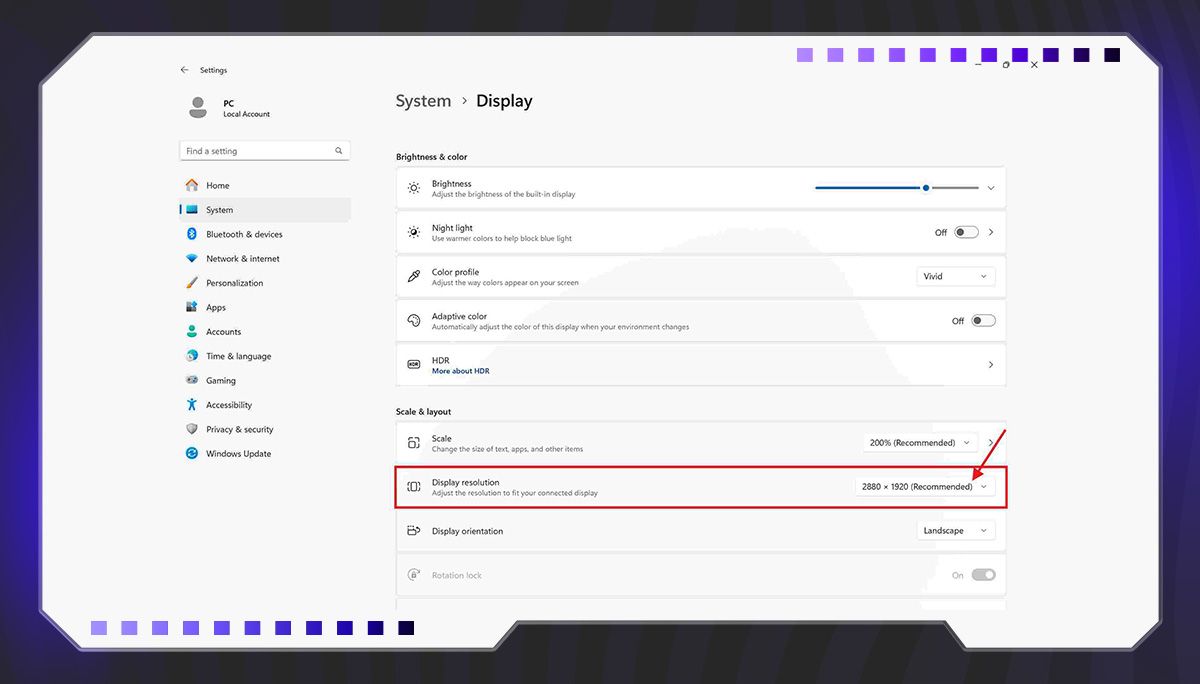Enable the Adaptive color switch
Viewport: 1200px width, 684px height.
tap(983, 321)
